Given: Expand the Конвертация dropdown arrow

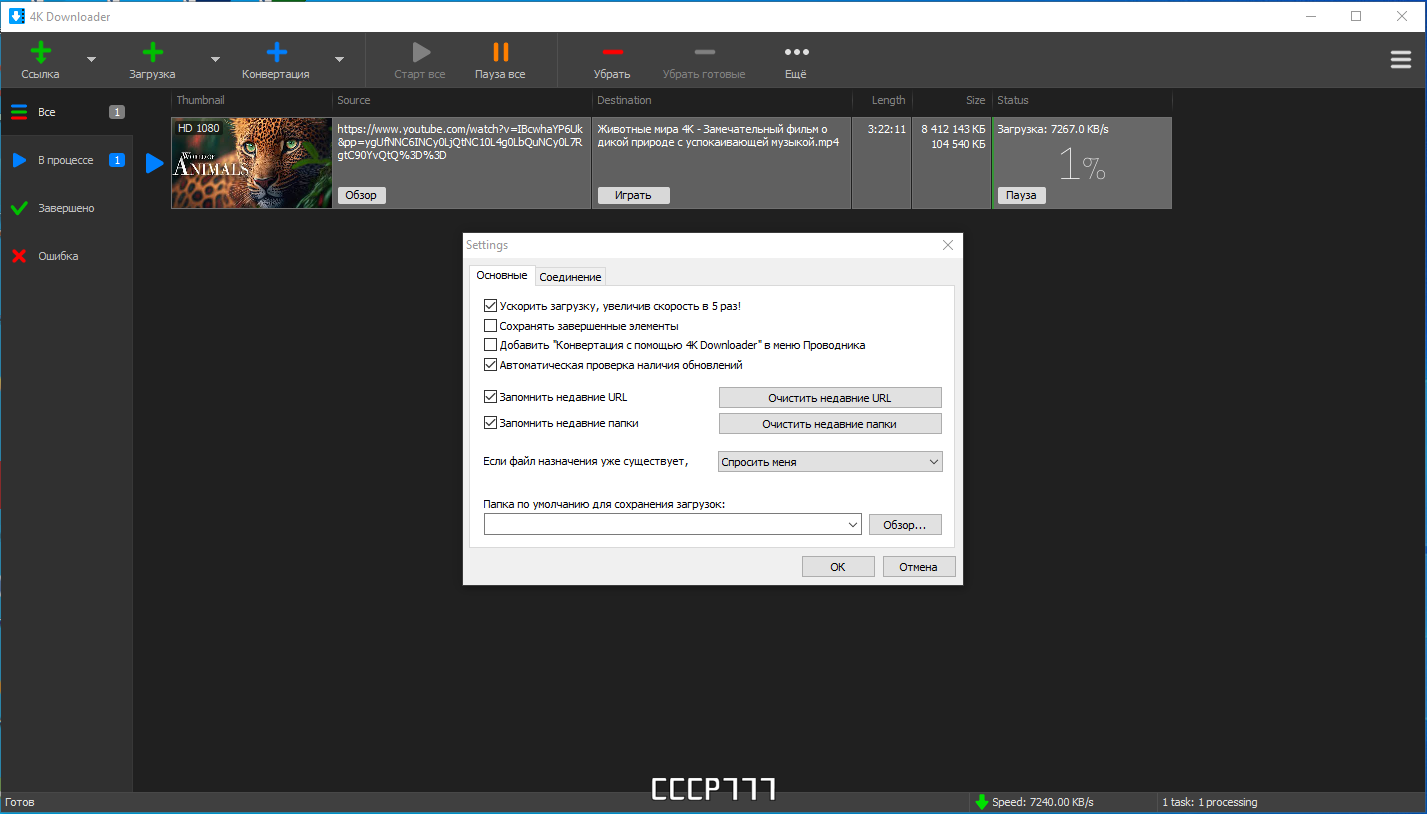Looking at the screenshot, I should click(339, 60).
